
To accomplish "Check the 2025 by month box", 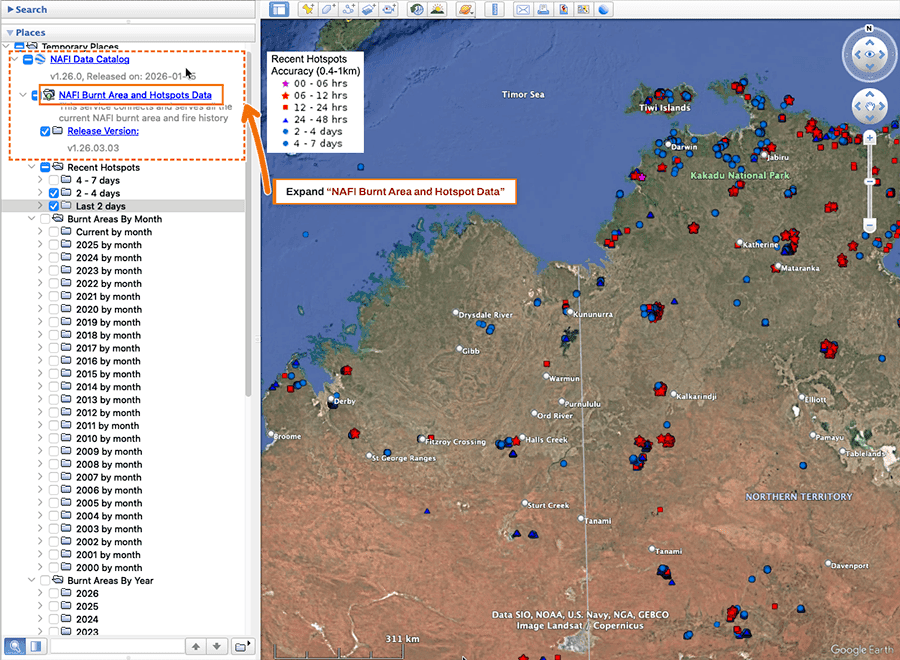I will 53,244.
